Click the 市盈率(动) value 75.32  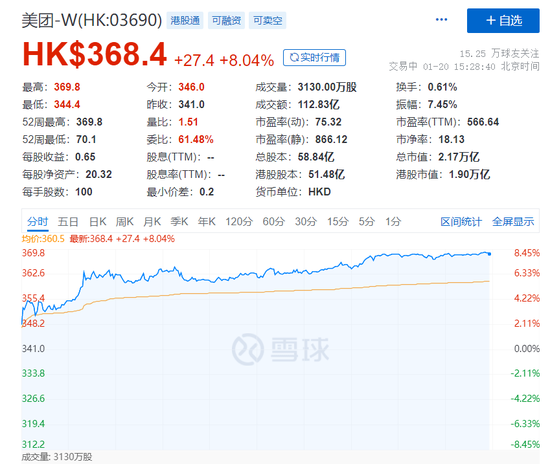point(328,122)
